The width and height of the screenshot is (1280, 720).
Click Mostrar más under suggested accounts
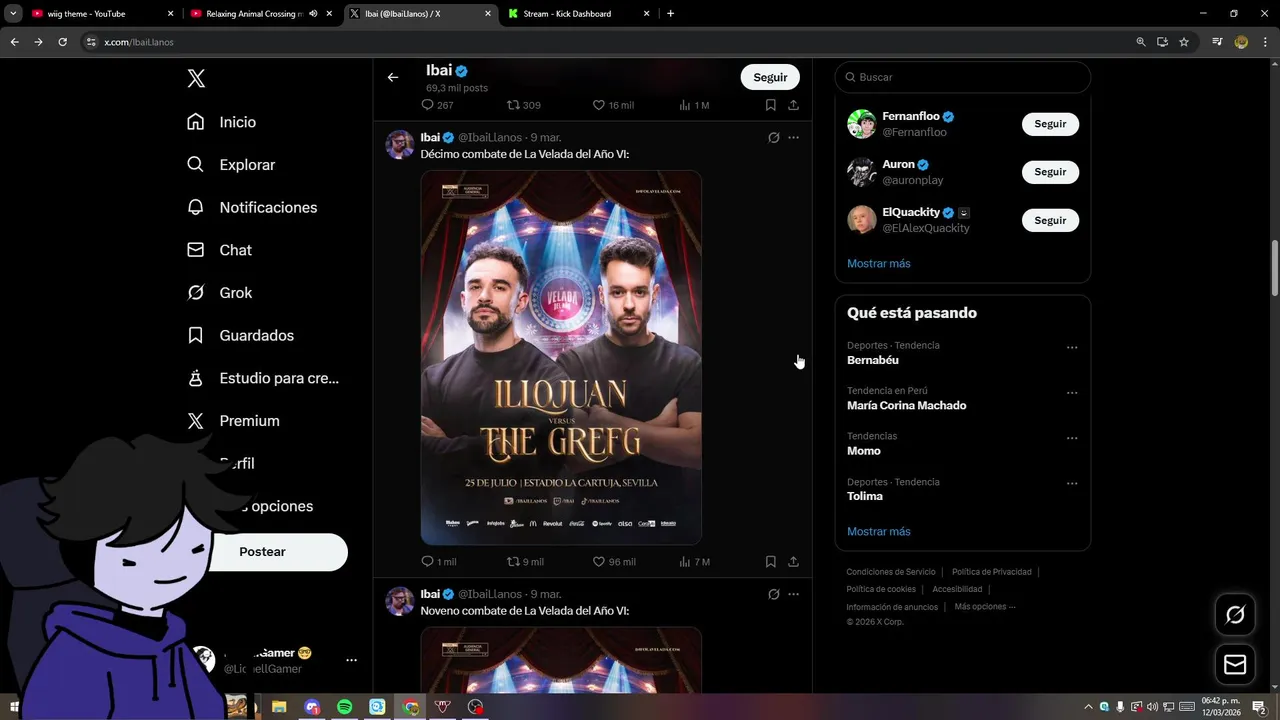pyautogui.click(x=879, y=263)
